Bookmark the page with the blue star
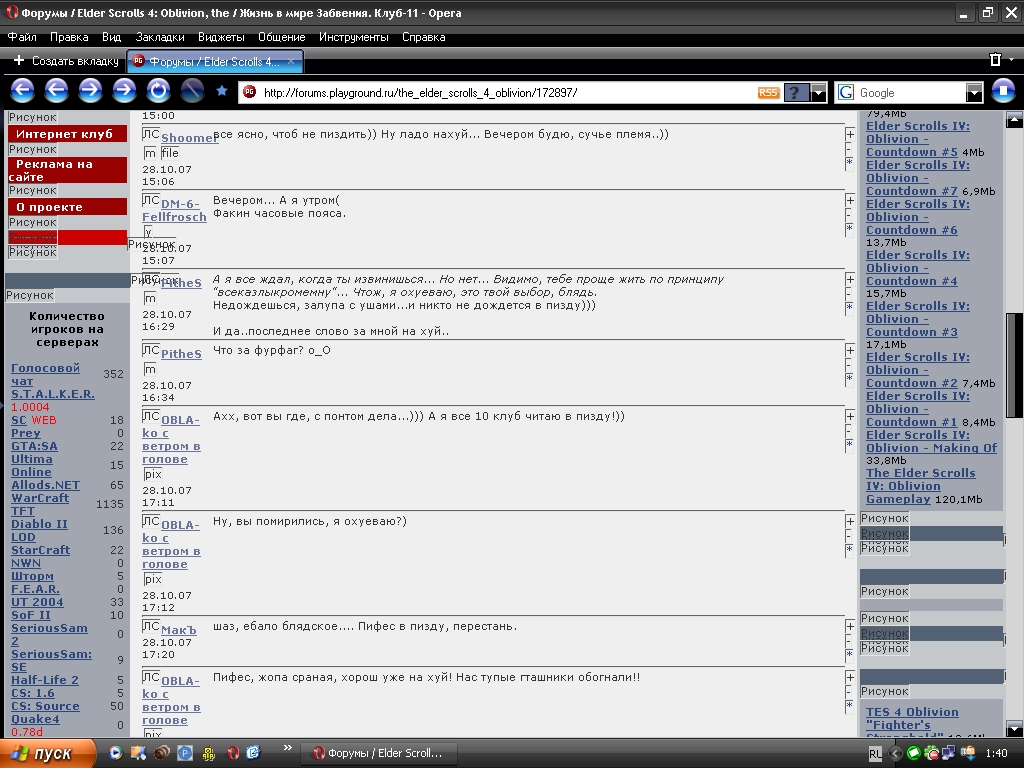The height and width of the screenshot is (768, 1024). tap(222, 91)
